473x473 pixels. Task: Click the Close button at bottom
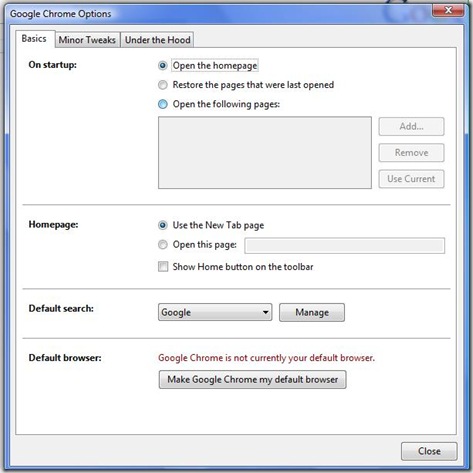click(429, 451)
